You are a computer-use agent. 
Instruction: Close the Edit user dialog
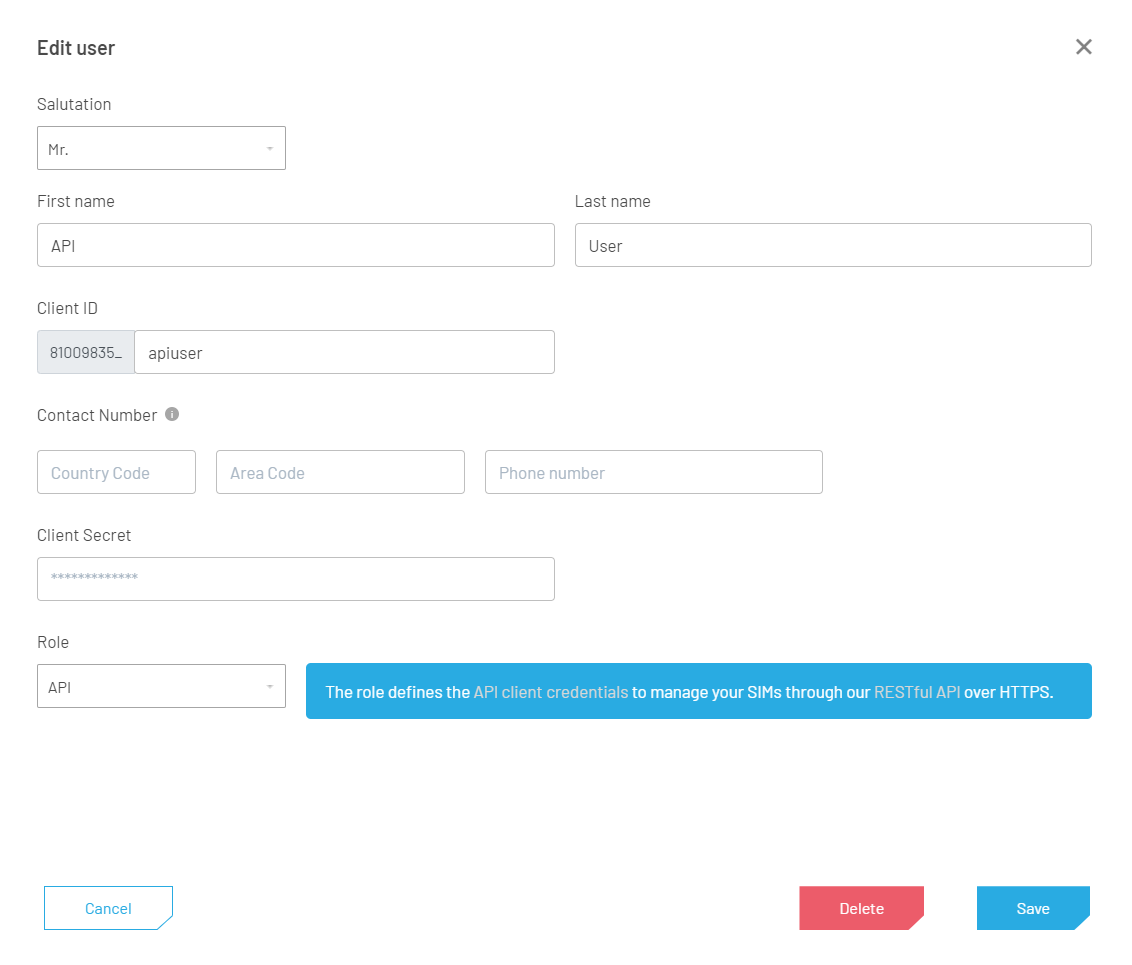point(1083,47)
